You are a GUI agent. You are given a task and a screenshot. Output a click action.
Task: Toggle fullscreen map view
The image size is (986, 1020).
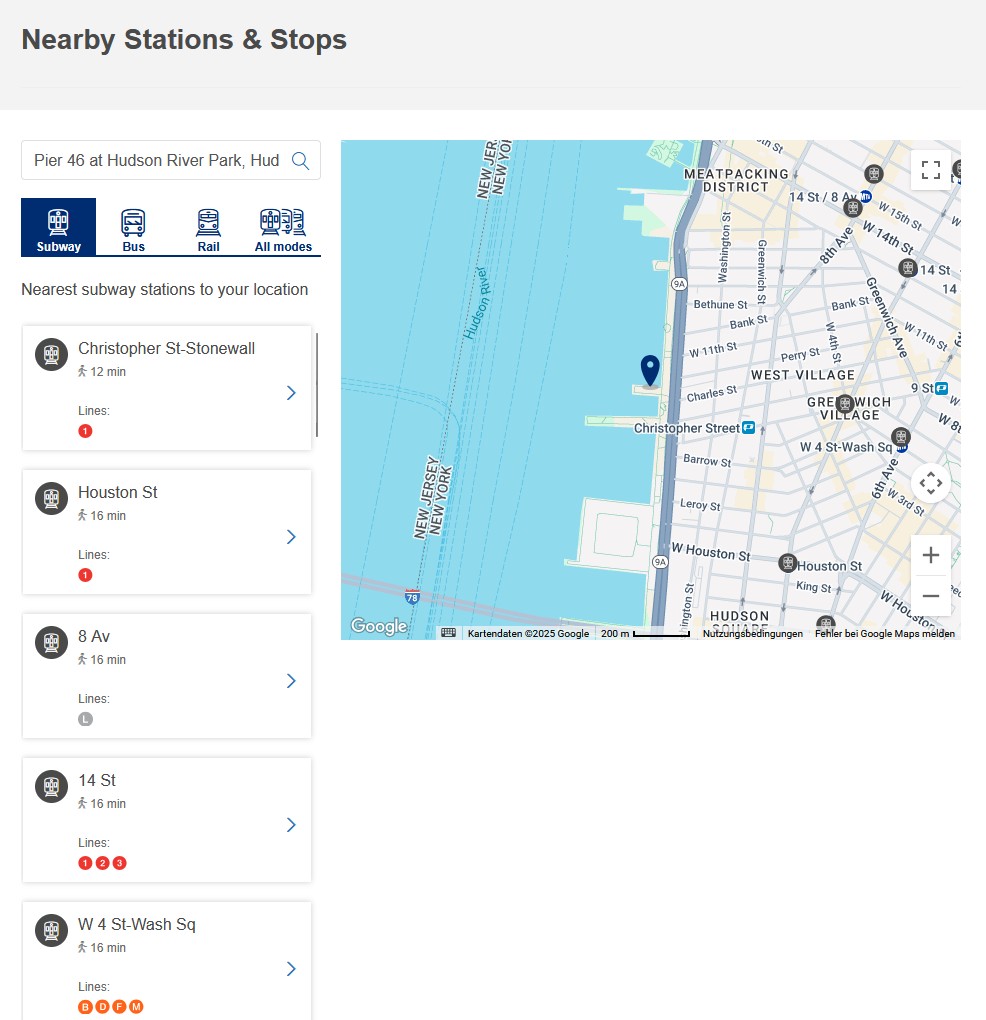coord(930,169)
